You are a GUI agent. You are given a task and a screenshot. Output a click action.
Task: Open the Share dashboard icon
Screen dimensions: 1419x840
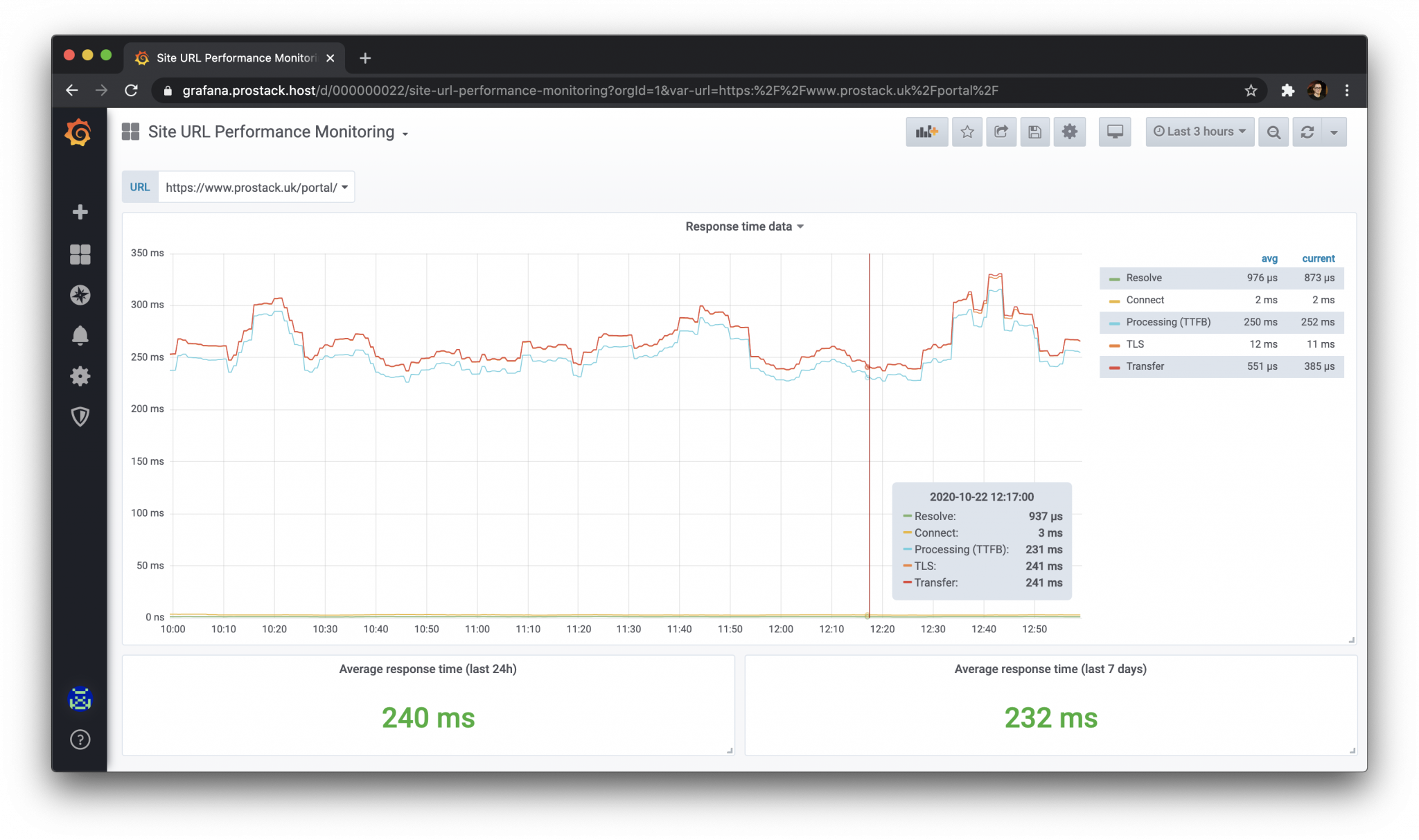pos(1001,132)
